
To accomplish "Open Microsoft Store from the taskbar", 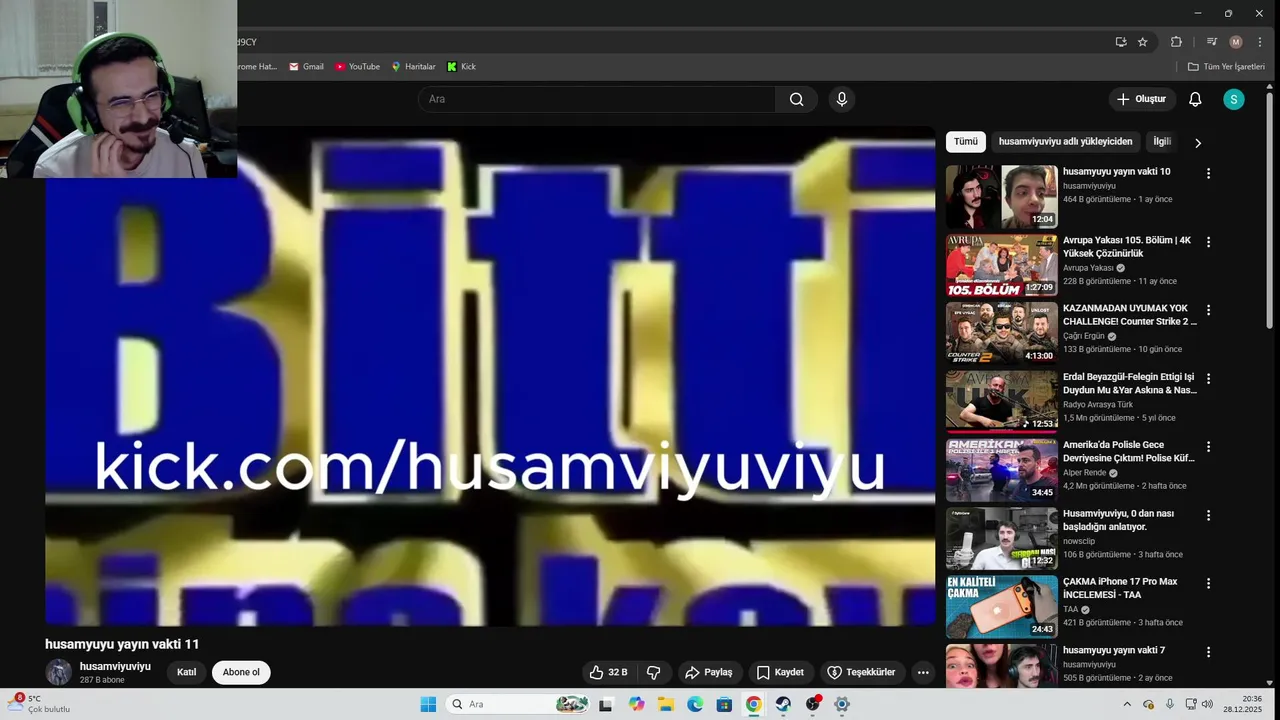I will [724, 704].
